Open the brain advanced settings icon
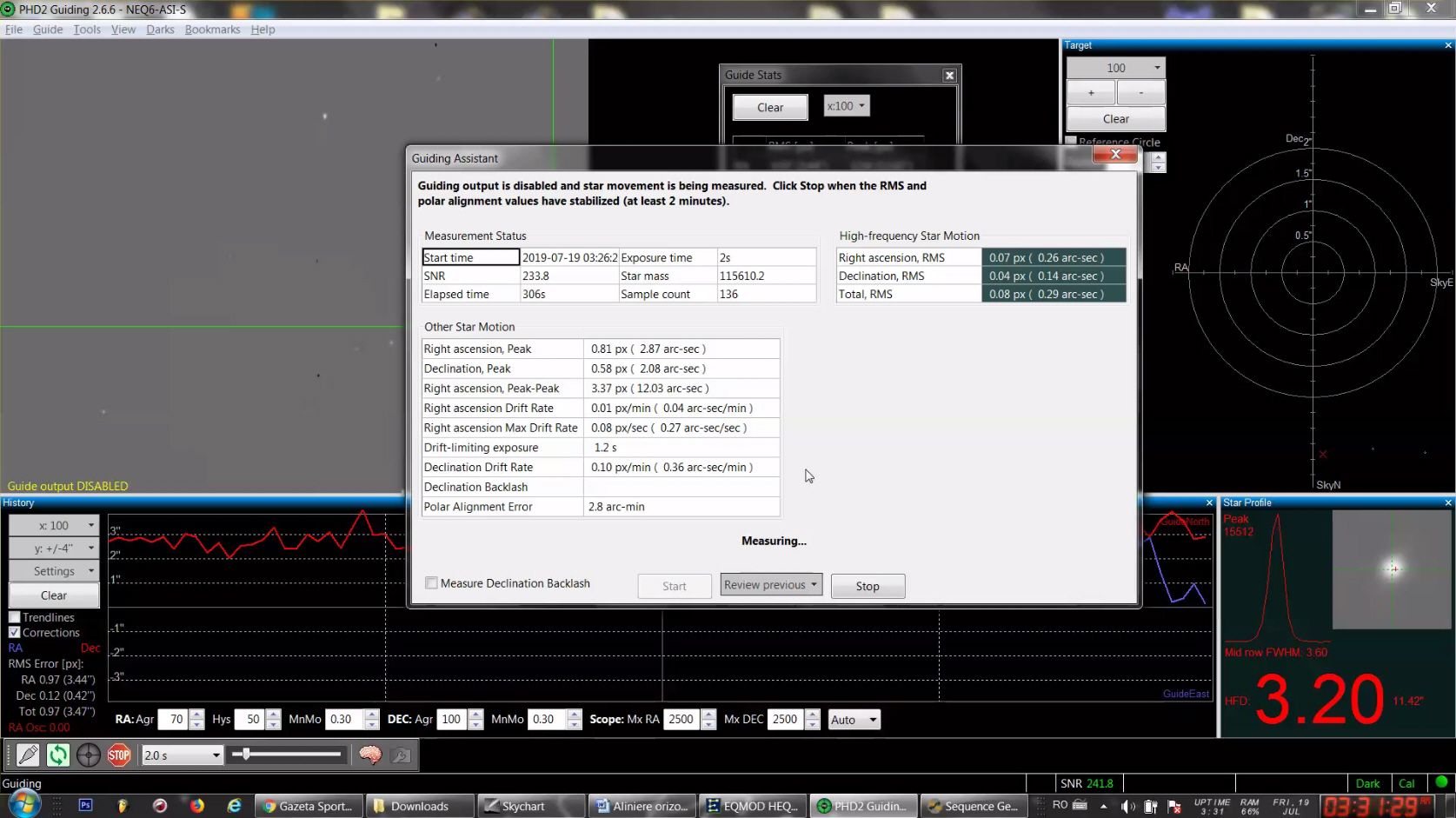Viewport: 1456px width, 818px height. (x=370, y=755)
